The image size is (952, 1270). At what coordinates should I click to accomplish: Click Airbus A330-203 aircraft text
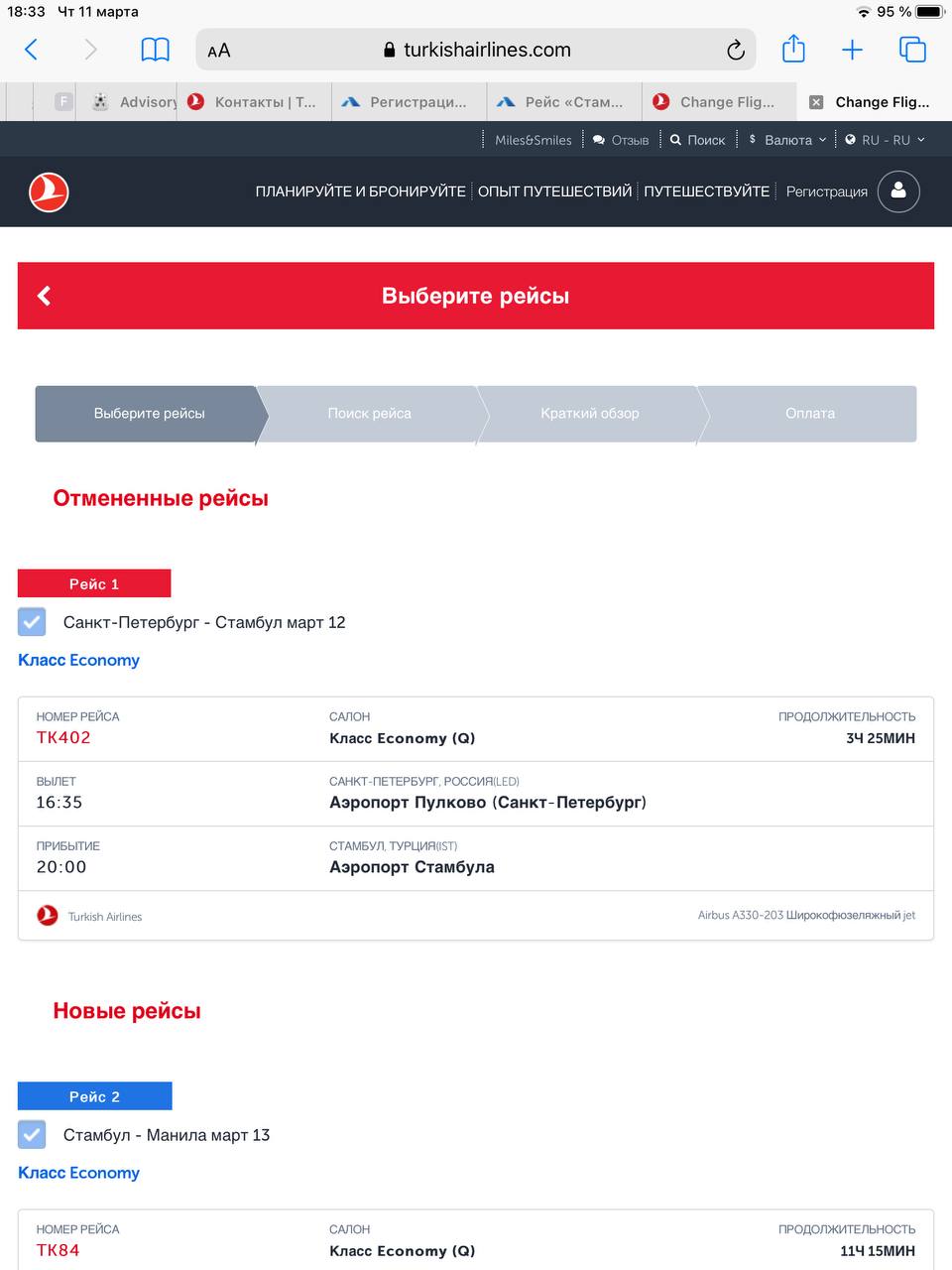806,916
